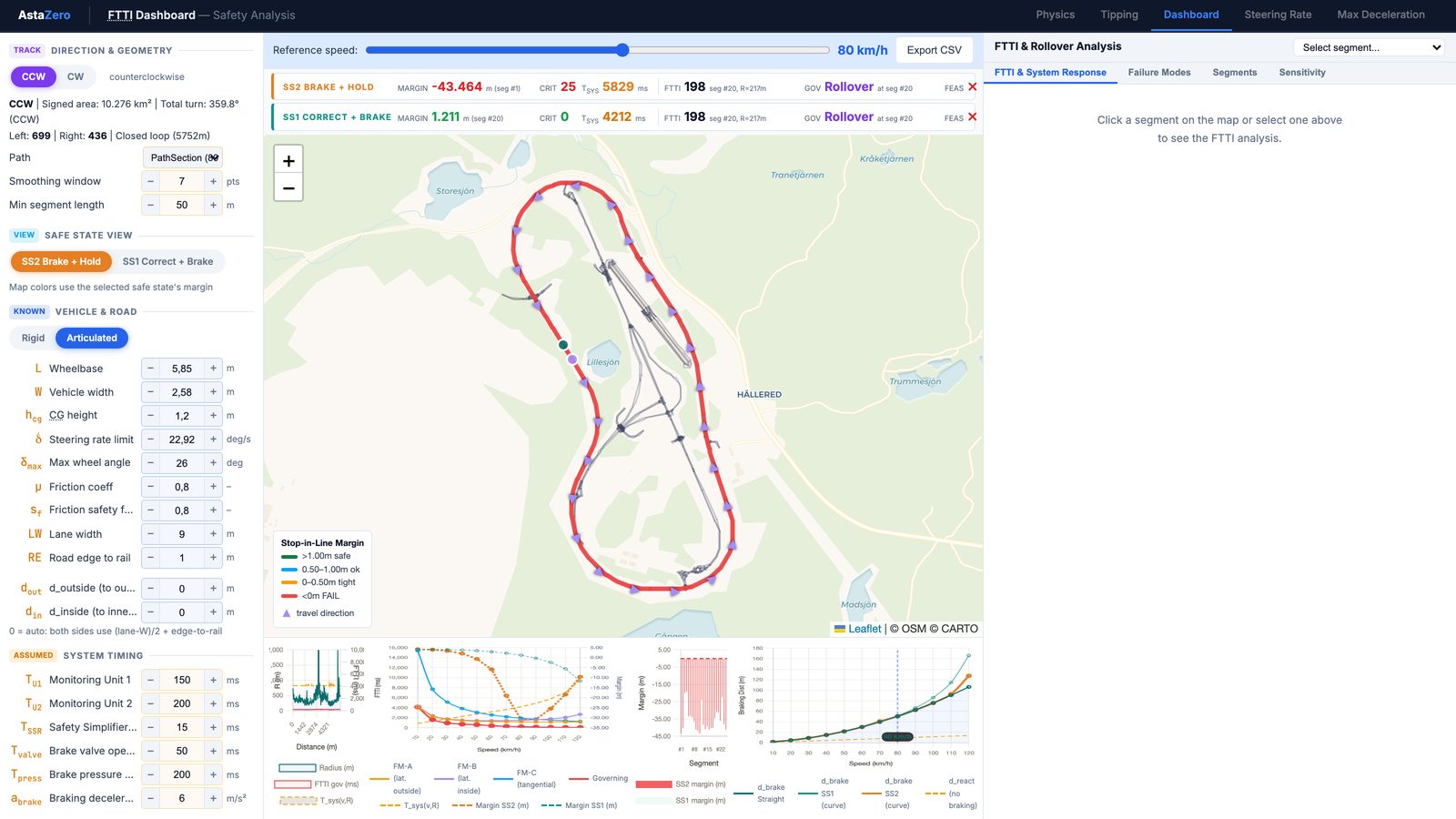
Task: Edit the Lane width input field
Action: point(182,534)
